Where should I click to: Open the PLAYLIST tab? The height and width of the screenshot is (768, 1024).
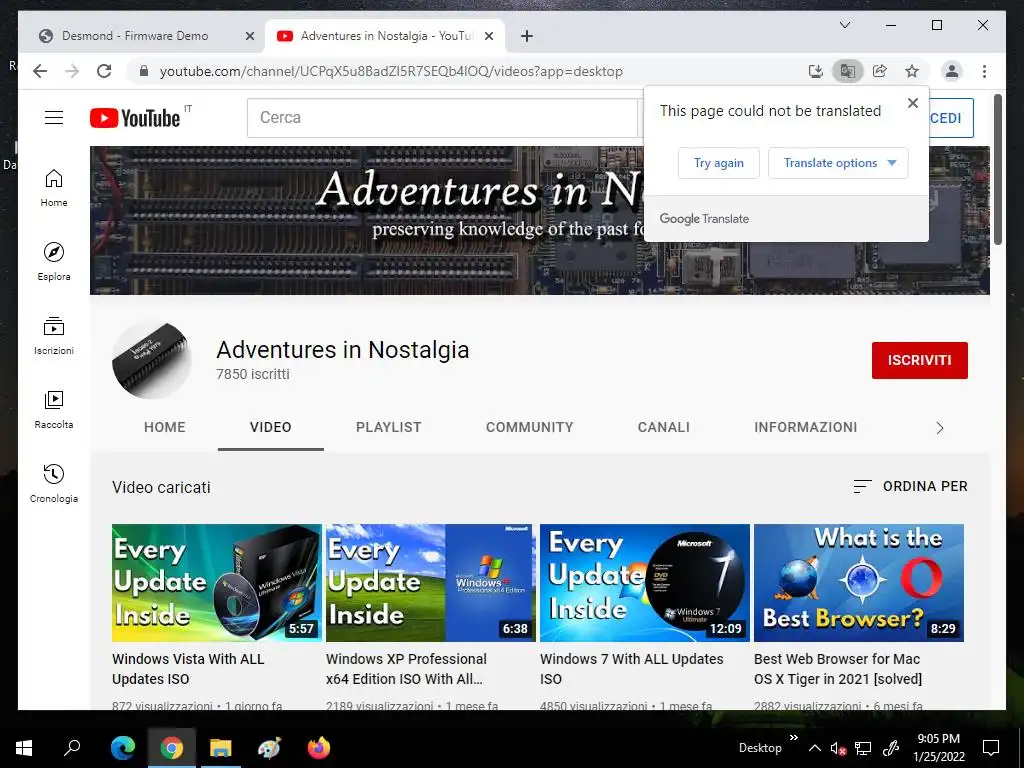pyautogui.click(x=389, y=427)
